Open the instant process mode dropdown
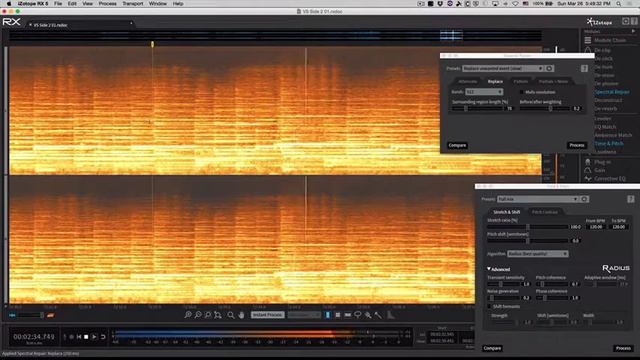The image size is (640, 360). 304,315
